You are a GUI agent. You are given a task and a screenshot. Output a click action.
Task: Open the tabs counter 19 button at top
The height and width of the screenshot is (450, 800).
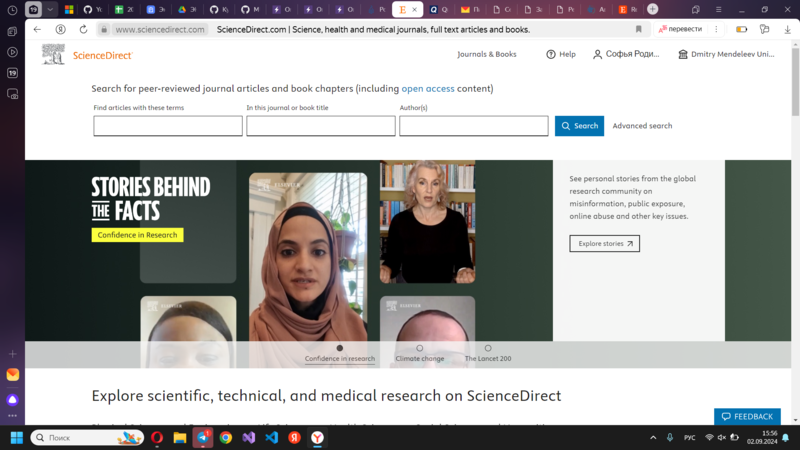pos(33,9)
